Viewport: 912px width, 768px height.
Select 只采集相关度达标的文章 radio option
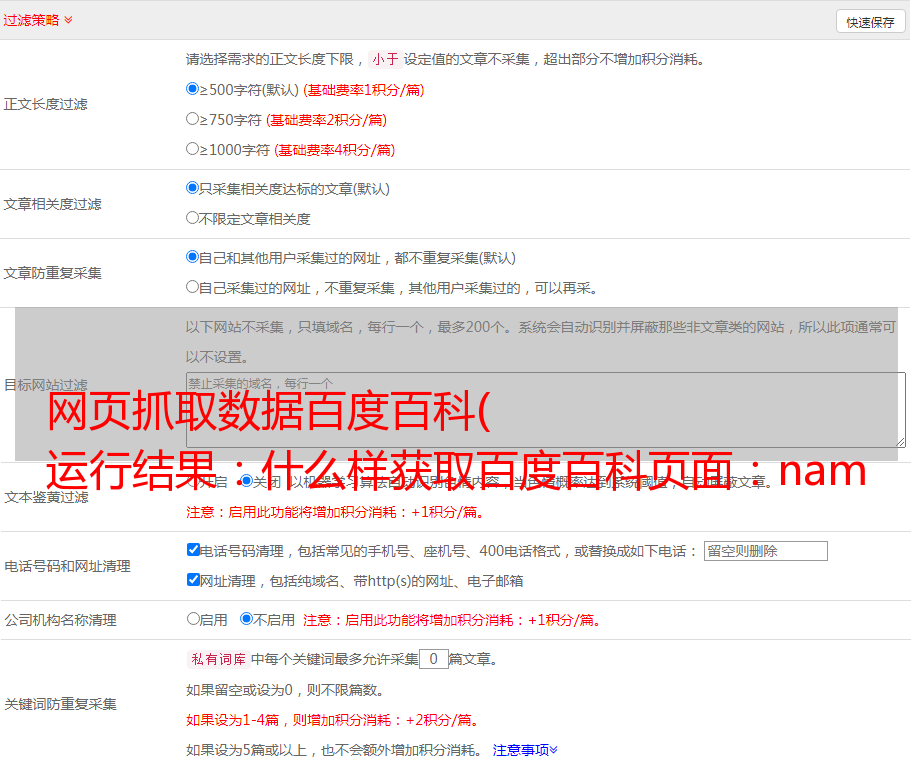(x=193, y=188)
